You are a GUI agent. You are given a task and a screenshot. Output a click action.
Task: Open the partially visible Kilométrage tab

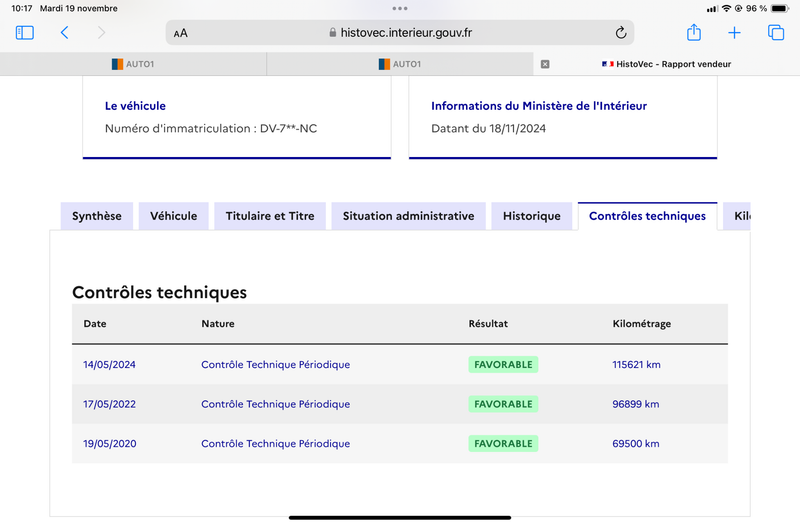coord(737,216)
